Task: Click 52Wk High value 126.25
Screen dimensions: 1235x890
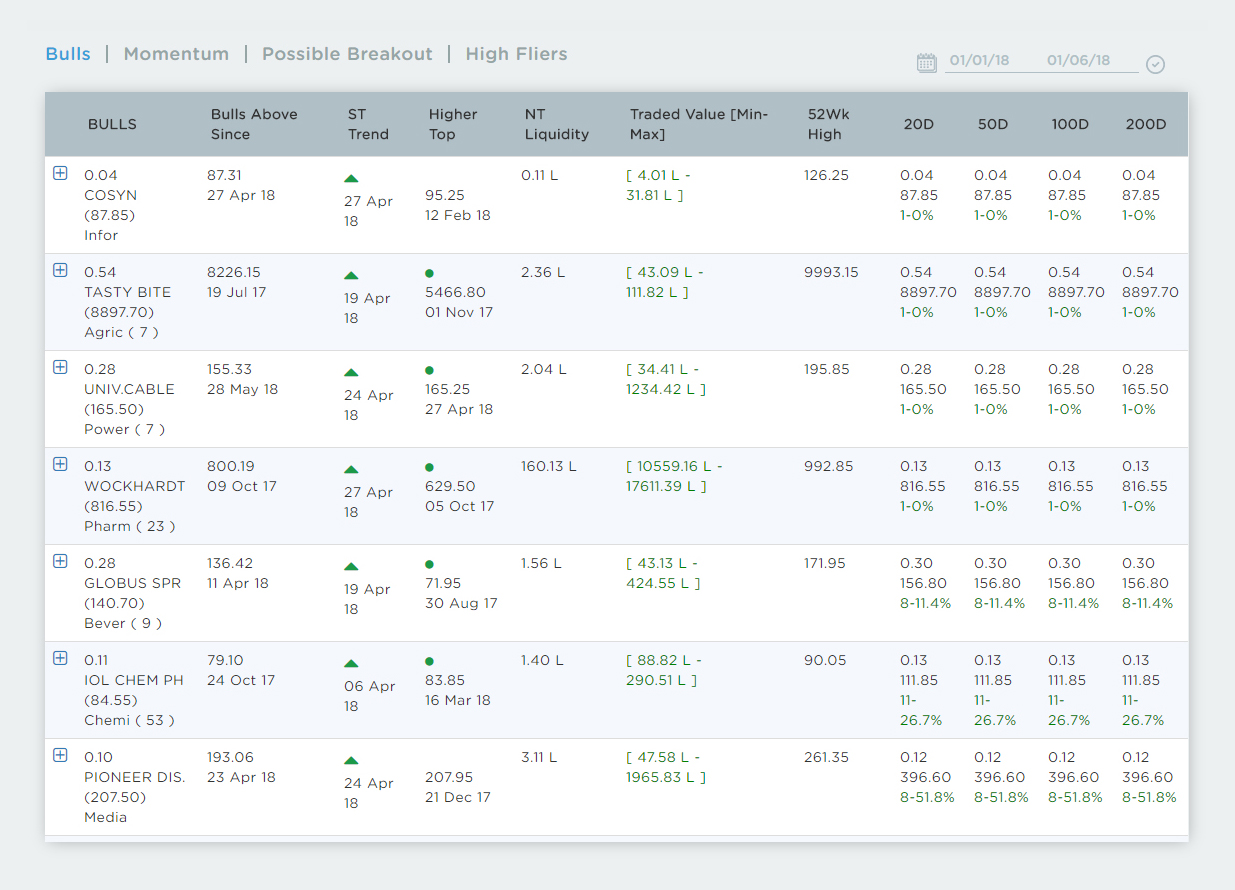Action: click(x=827, y=175)
